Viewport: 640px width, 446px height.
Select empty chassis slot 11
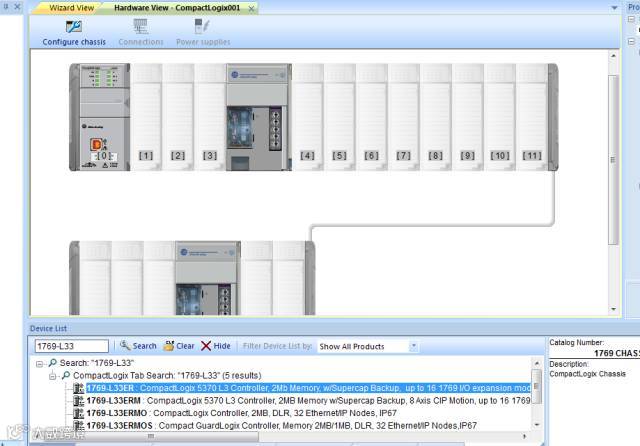click(532, 117)
